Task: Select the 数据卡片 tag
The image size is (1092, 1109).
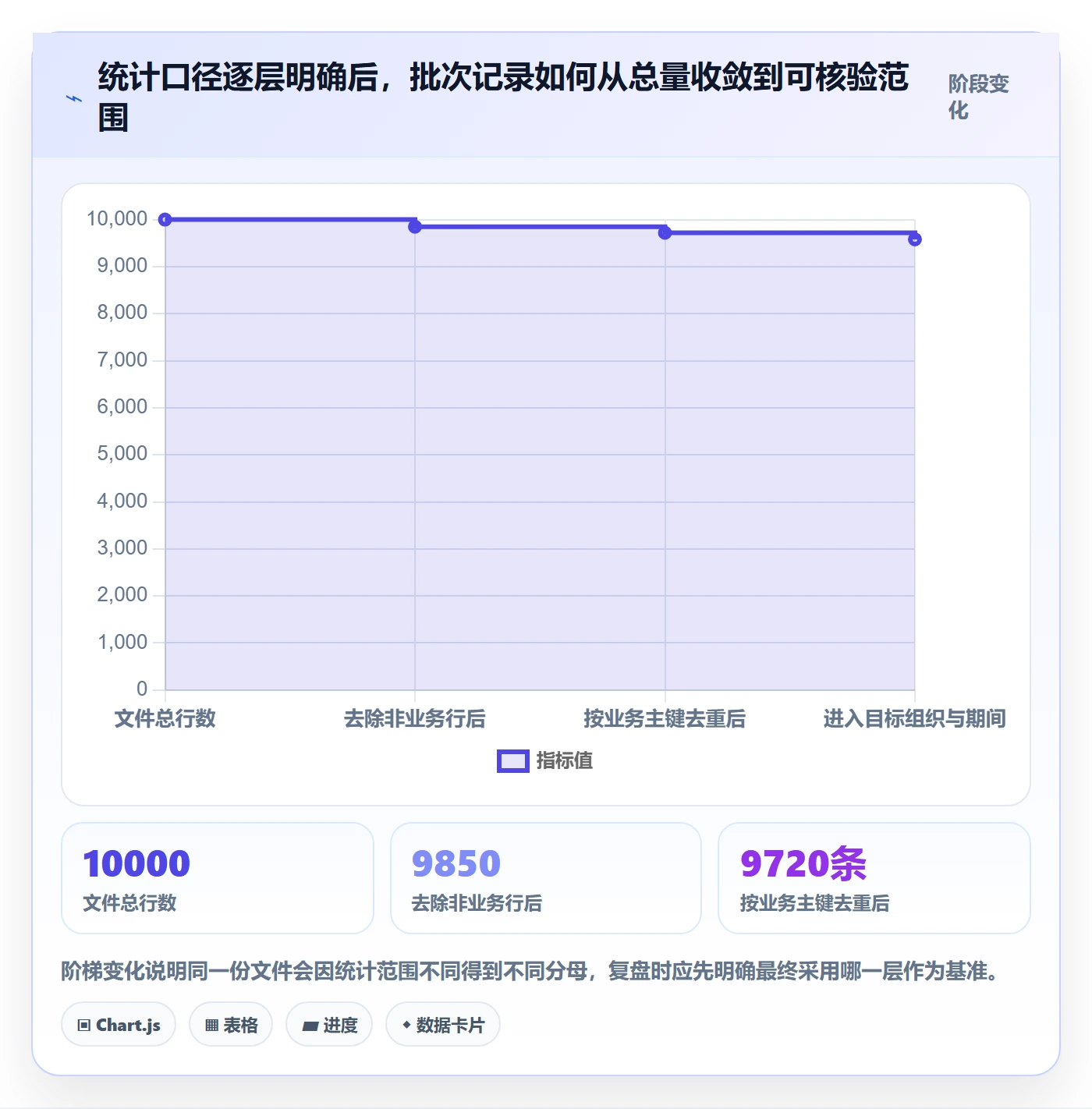Action: point(443,1025)
